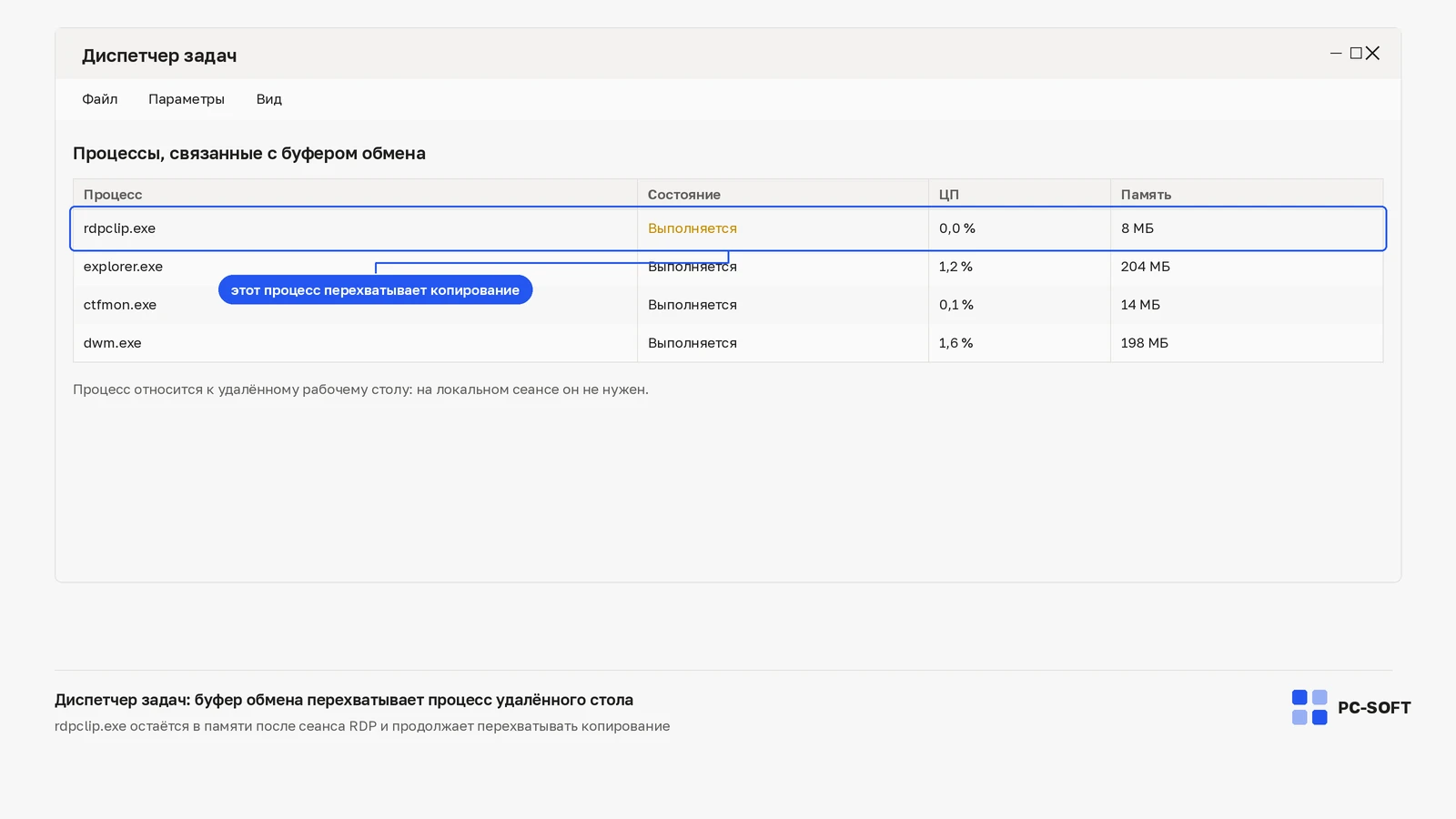This screenshot has width=1456, height=819.
Task: Maximize the Диспетчер задач window
Action: (1356, 54)
